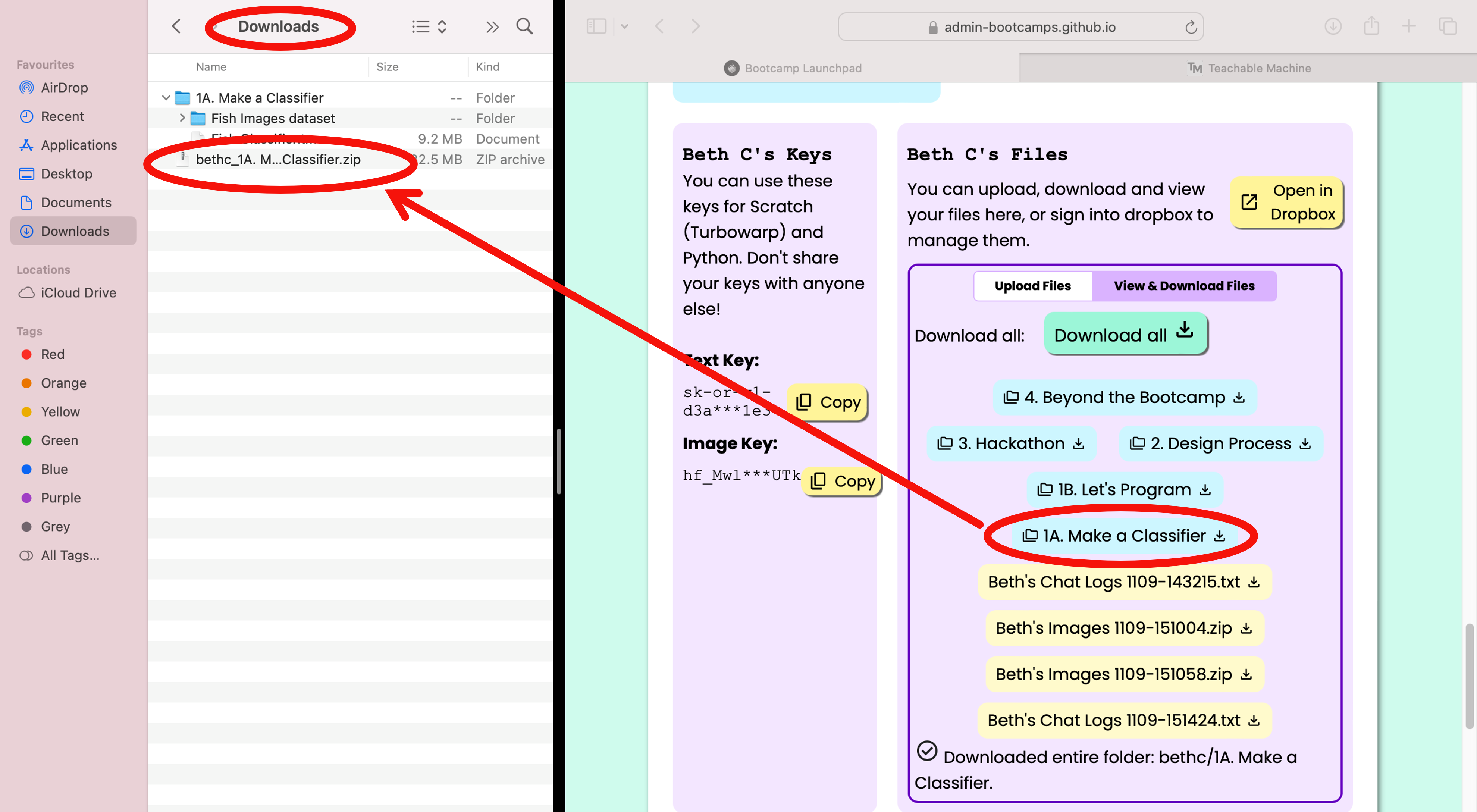Open Safari sidebar dropdown chevron

(624, 26)
